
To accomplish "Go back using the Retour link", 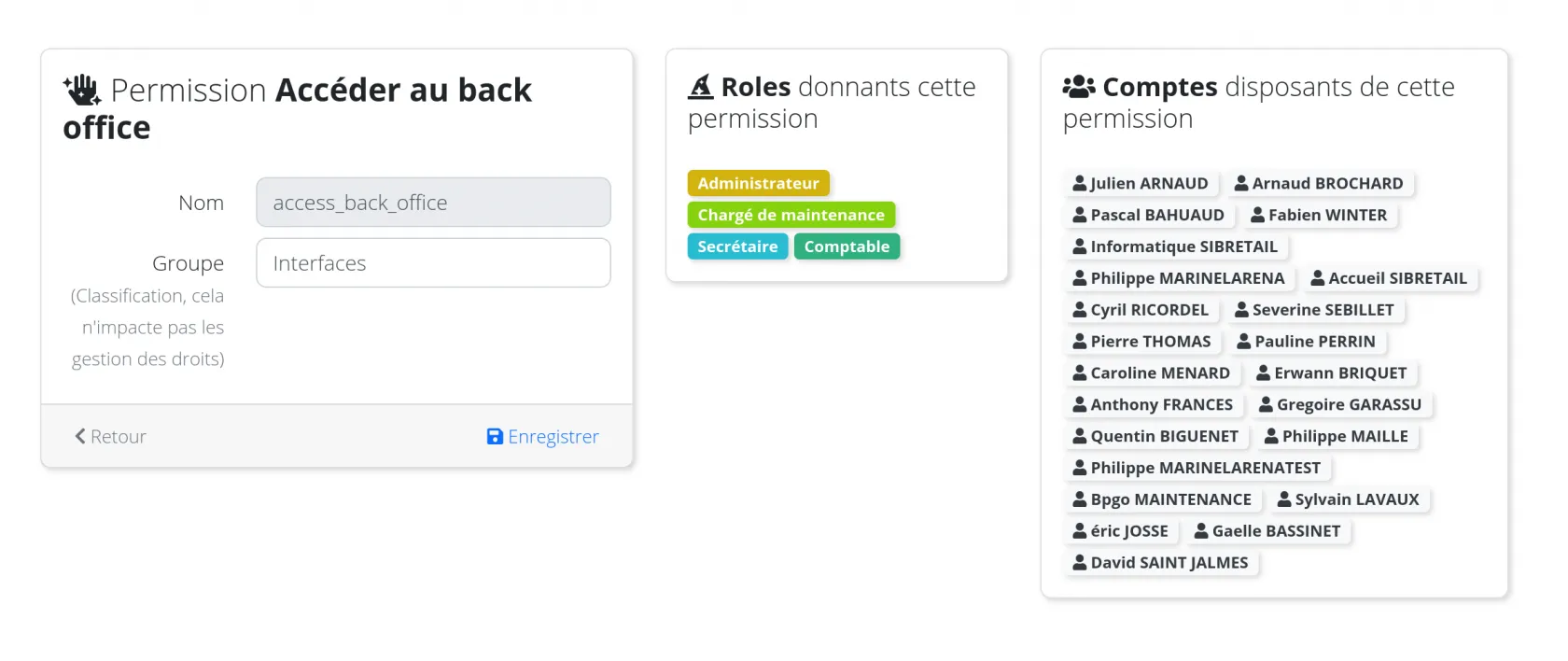I will pyautogui.click(x=118, y=436).
